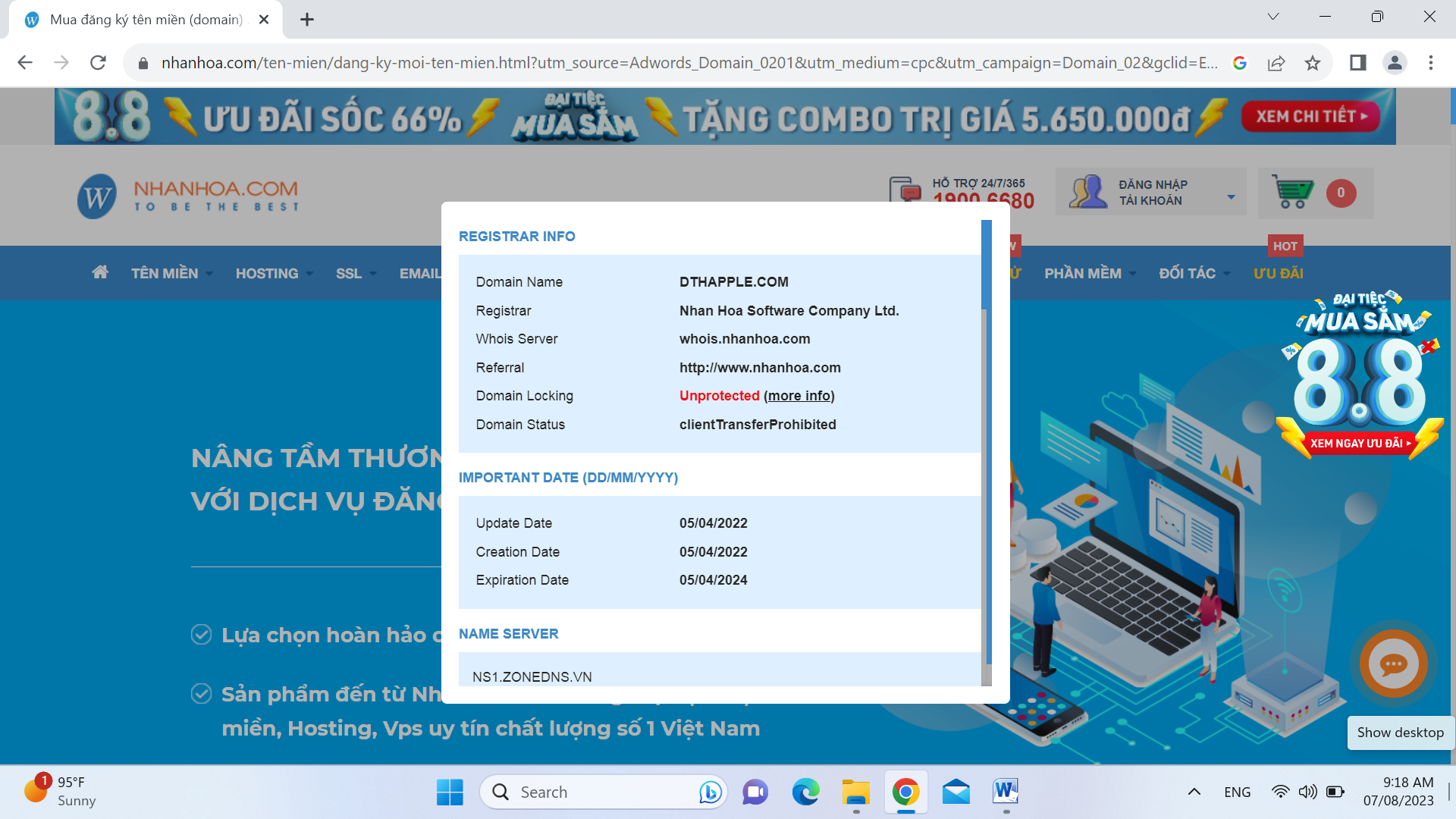Click the Unprotected domain locking status

tap(719, 396)
